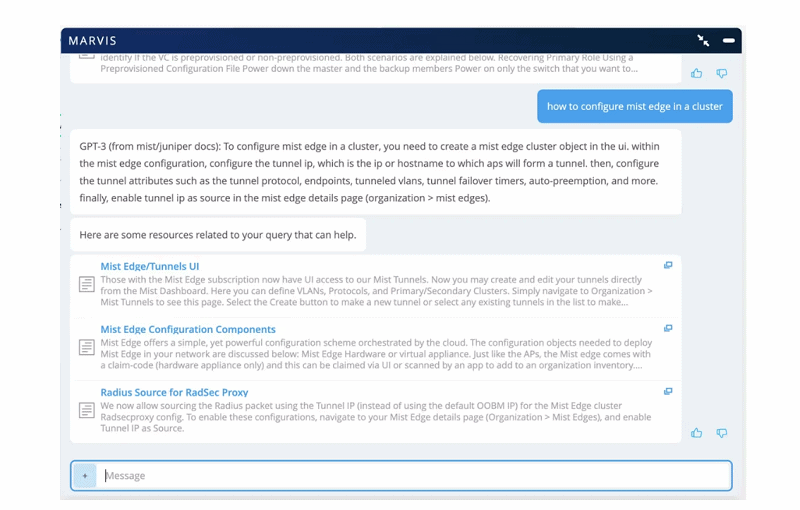Open the Radius Source for RadSec Proxy link
This screenshot has width=800, height=510.
[x=174, y=392]
